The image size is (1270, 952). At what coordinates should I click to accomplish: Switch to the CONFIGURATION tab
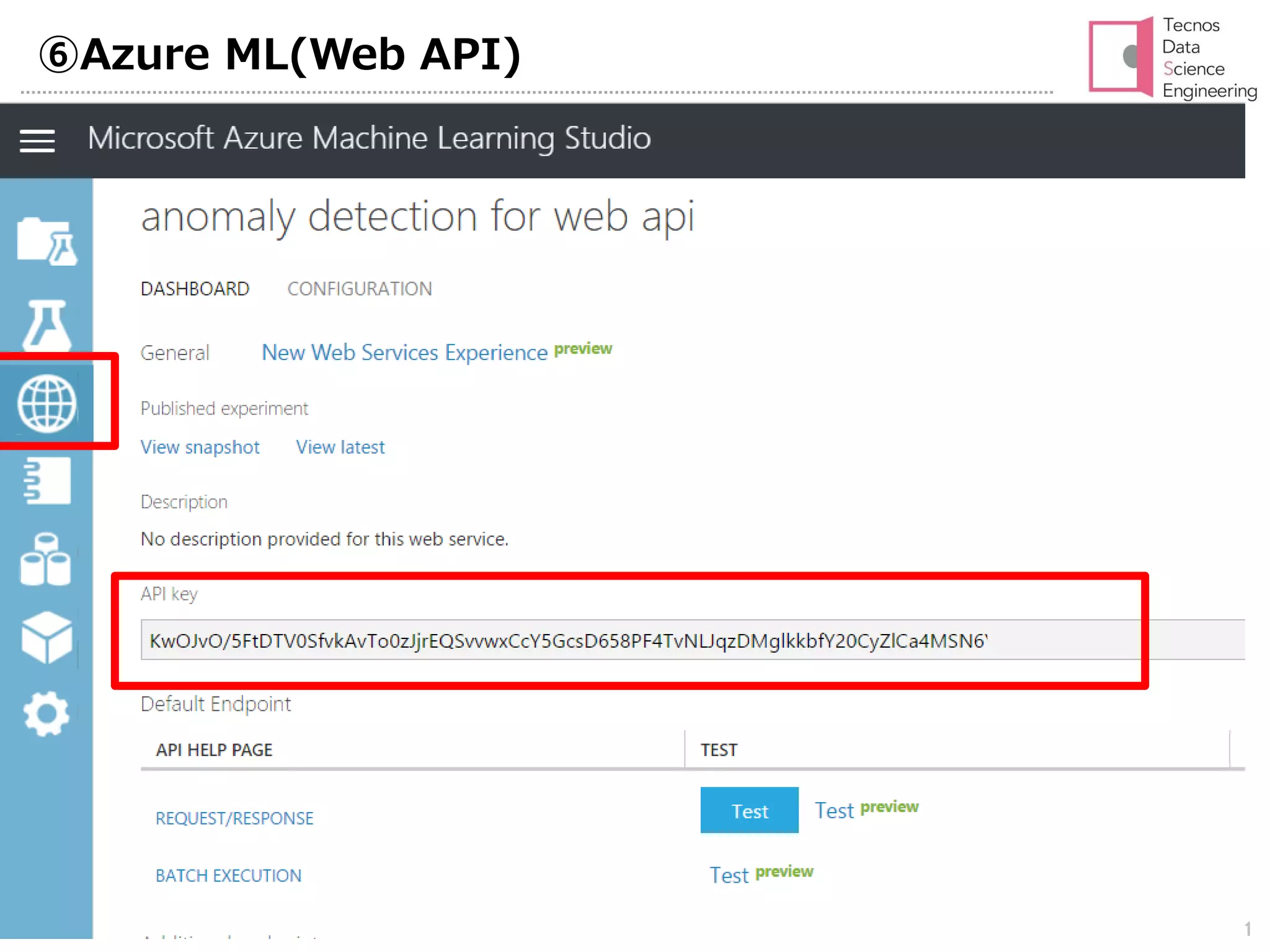pyautogui.click(x=360, y=289)
